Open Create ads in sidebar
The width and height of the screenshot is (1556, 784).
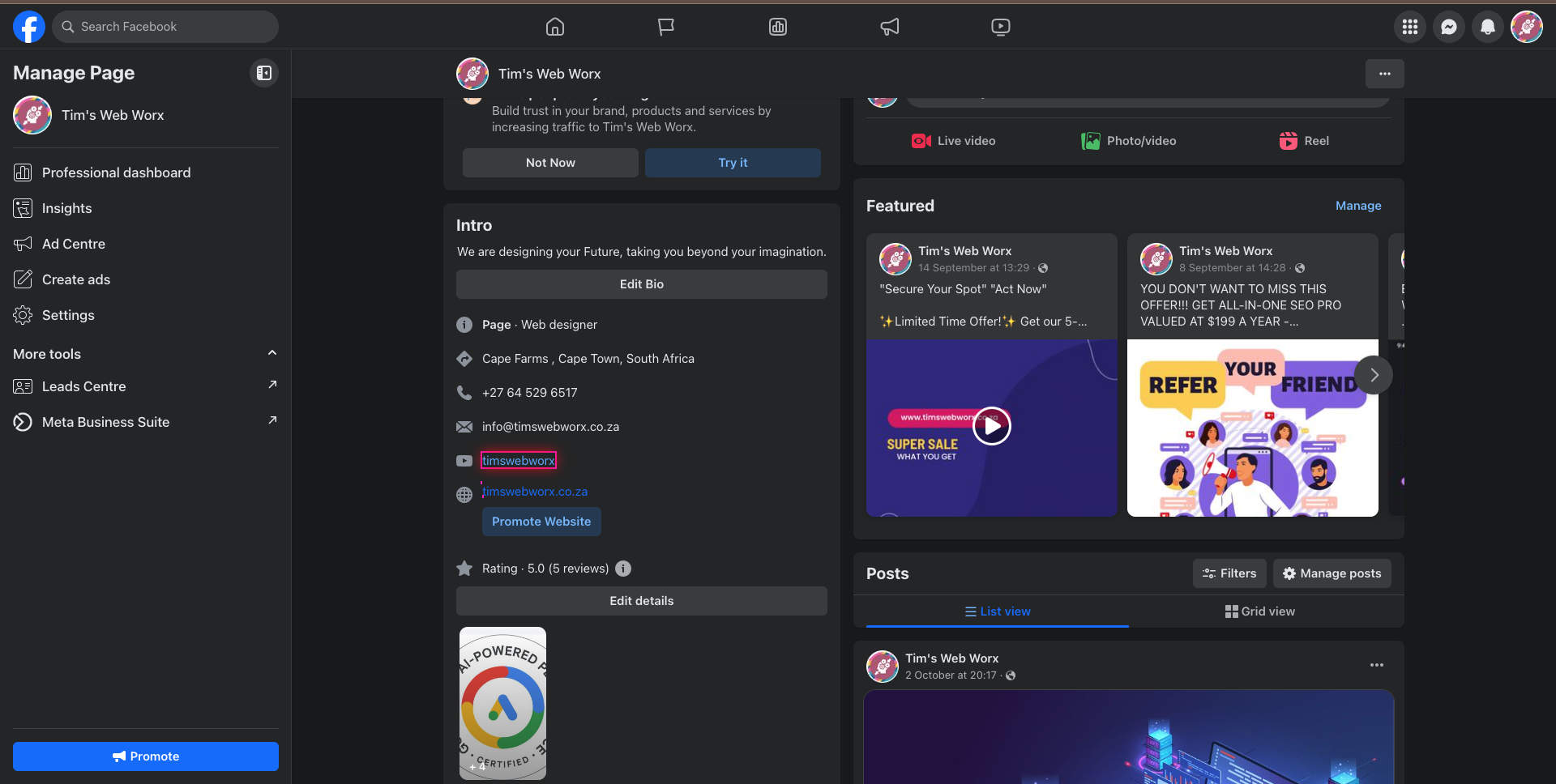click(146, 279)
